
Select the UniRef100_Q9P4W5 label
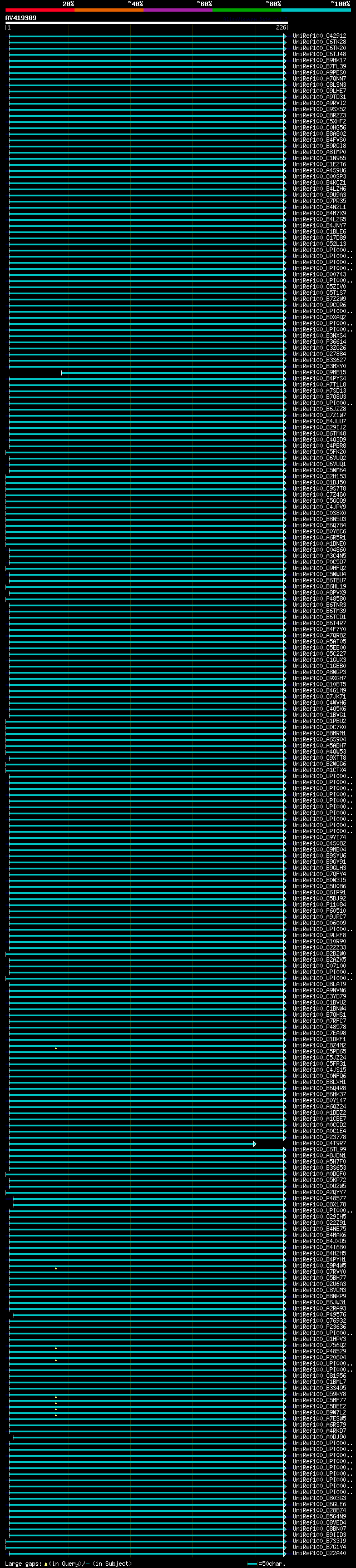(x=319, y=1265)
